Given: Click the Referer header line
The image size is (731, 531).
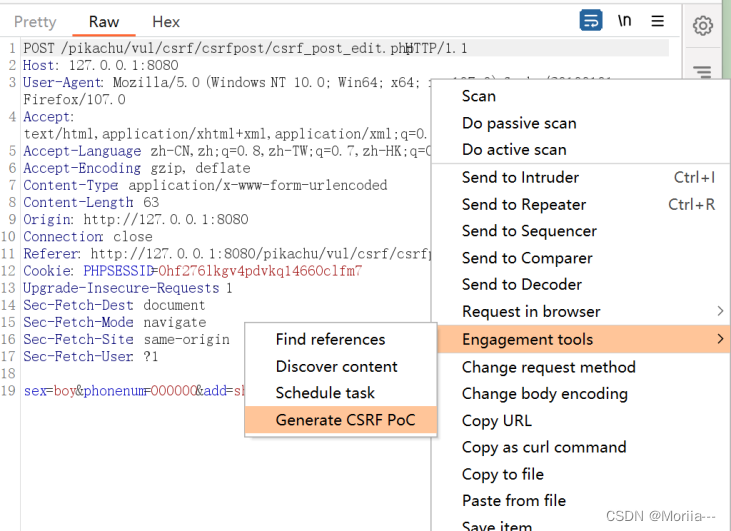Looking at the screenshot, I should [x=227, y=254].
